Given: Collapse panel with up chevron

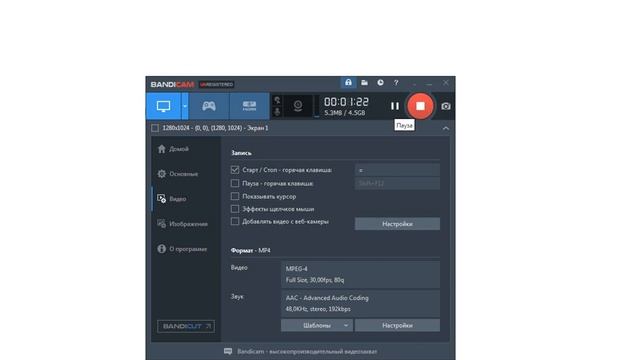Looking at the screenshot, I should tap(446, 128).
